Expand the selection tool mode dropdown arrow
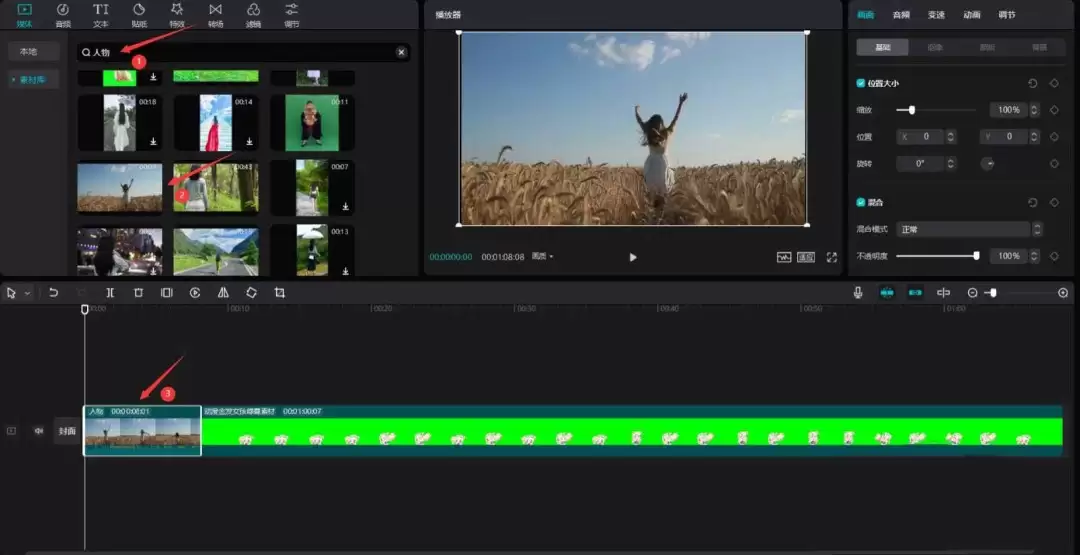This screenshot has width=1080, height=555. pyautogui.click(x=27, y=293)
